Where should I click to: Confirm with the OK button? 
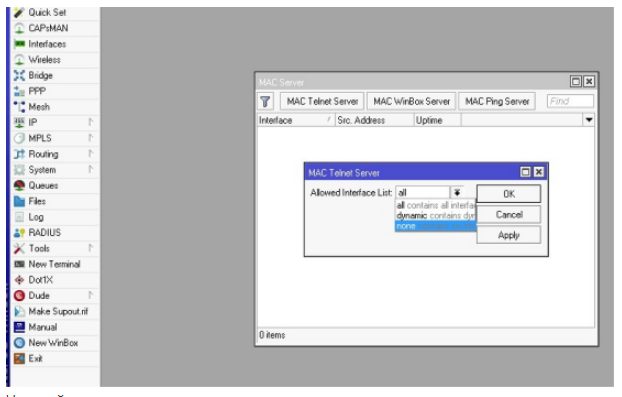[x=509, y=194]
